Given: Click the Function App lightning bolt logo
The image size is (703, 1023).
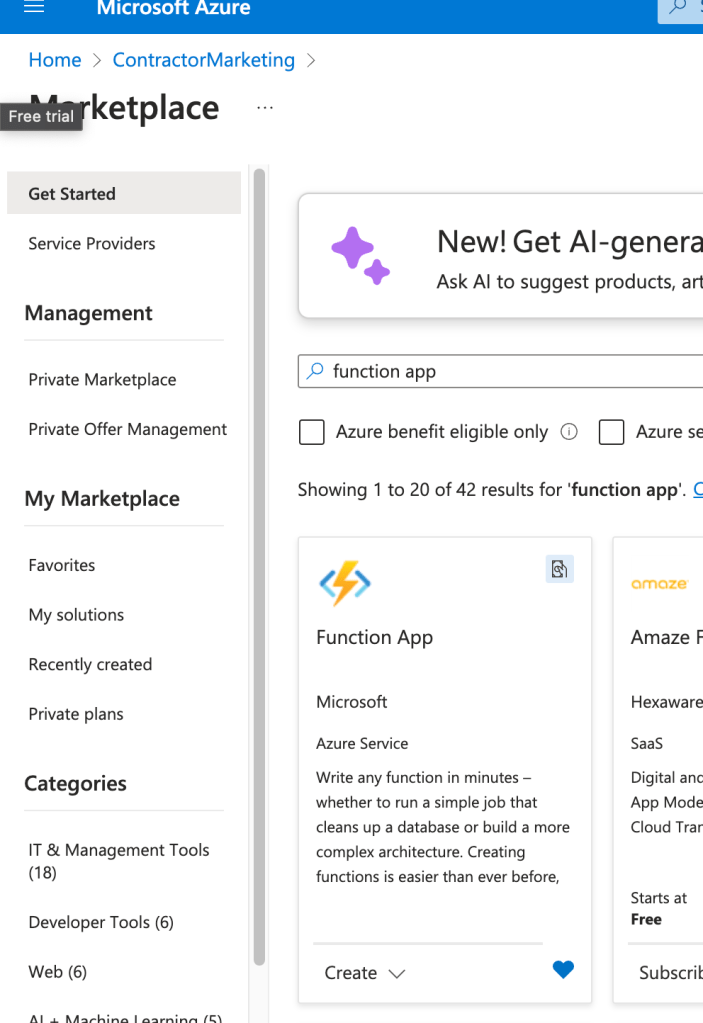Looking at the screenshot, I should [x=344, y=583].
